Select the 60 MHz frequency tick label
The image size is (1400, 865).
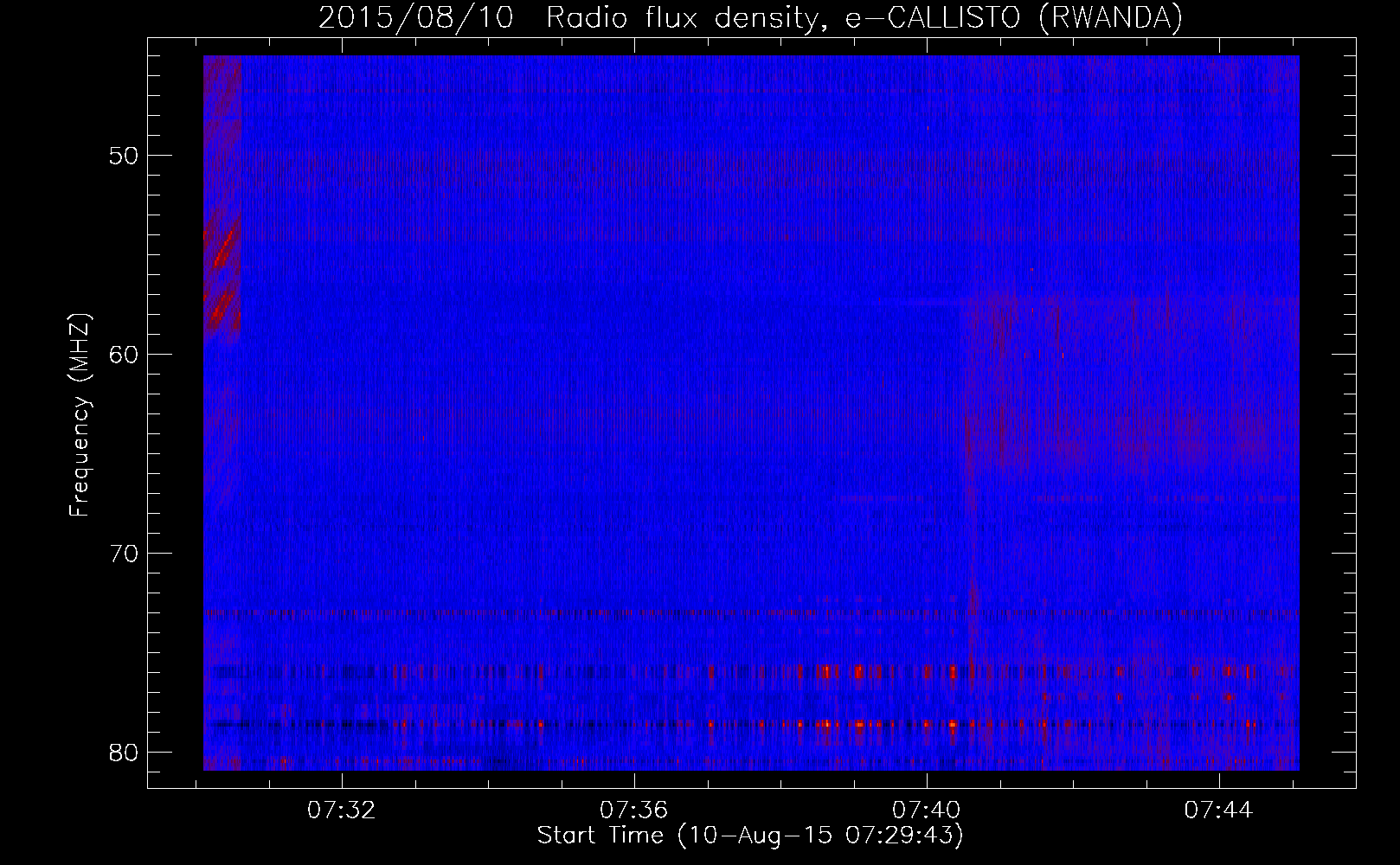pyautogui.click(x=124, y=355)
